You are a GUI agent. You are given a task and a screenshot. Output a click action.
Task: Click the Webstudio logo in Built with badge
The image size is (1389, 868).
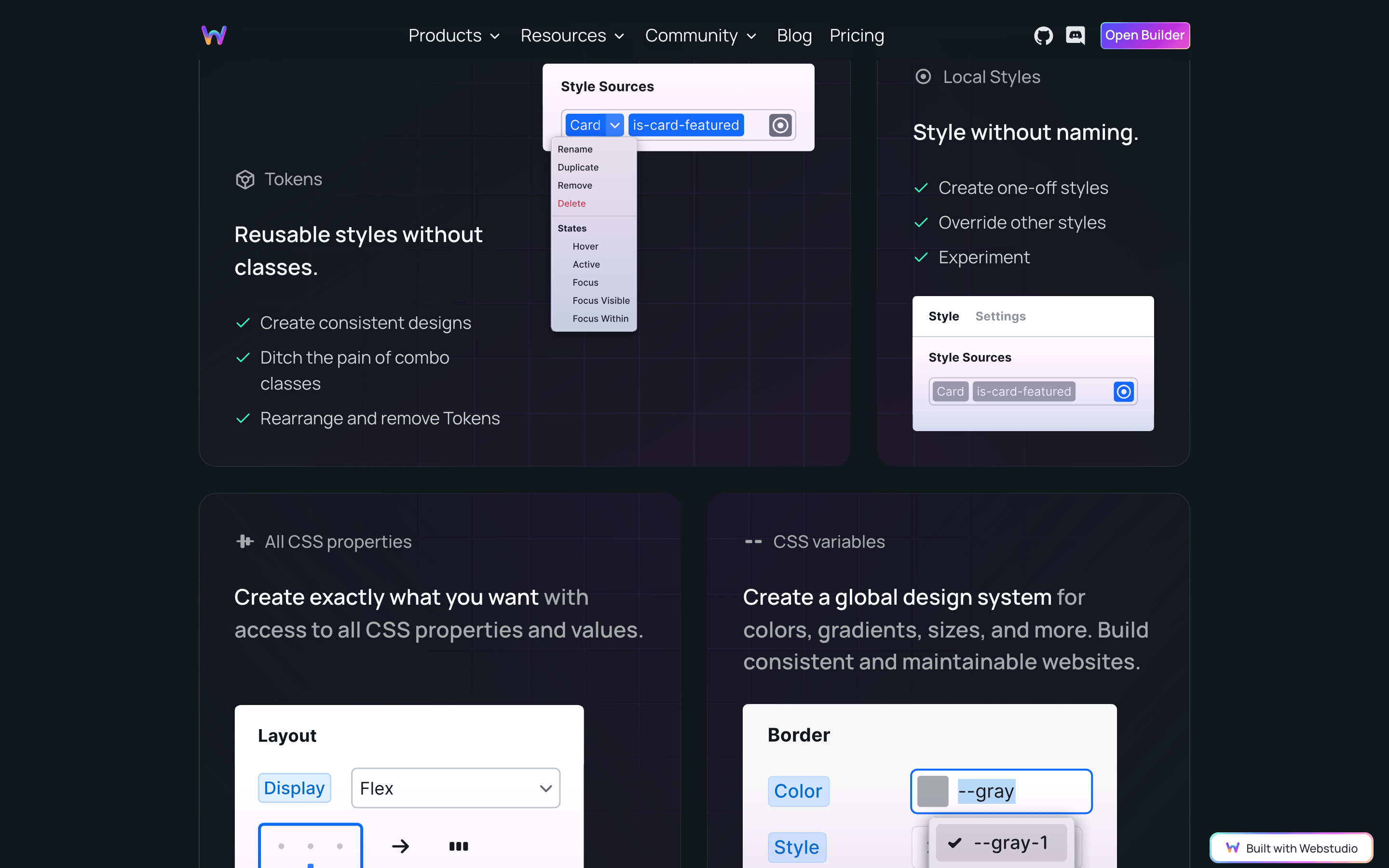(x=1232, y=848)
